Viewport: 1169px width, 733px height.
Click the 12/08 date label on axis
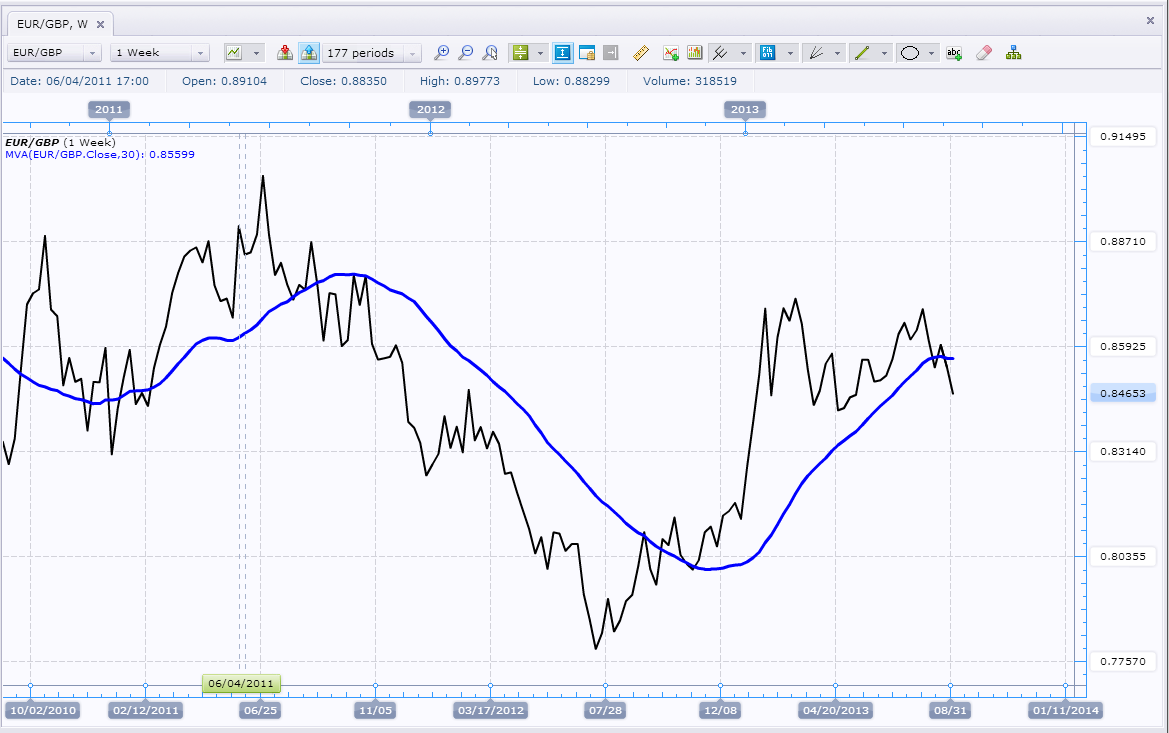coord(720,710)
